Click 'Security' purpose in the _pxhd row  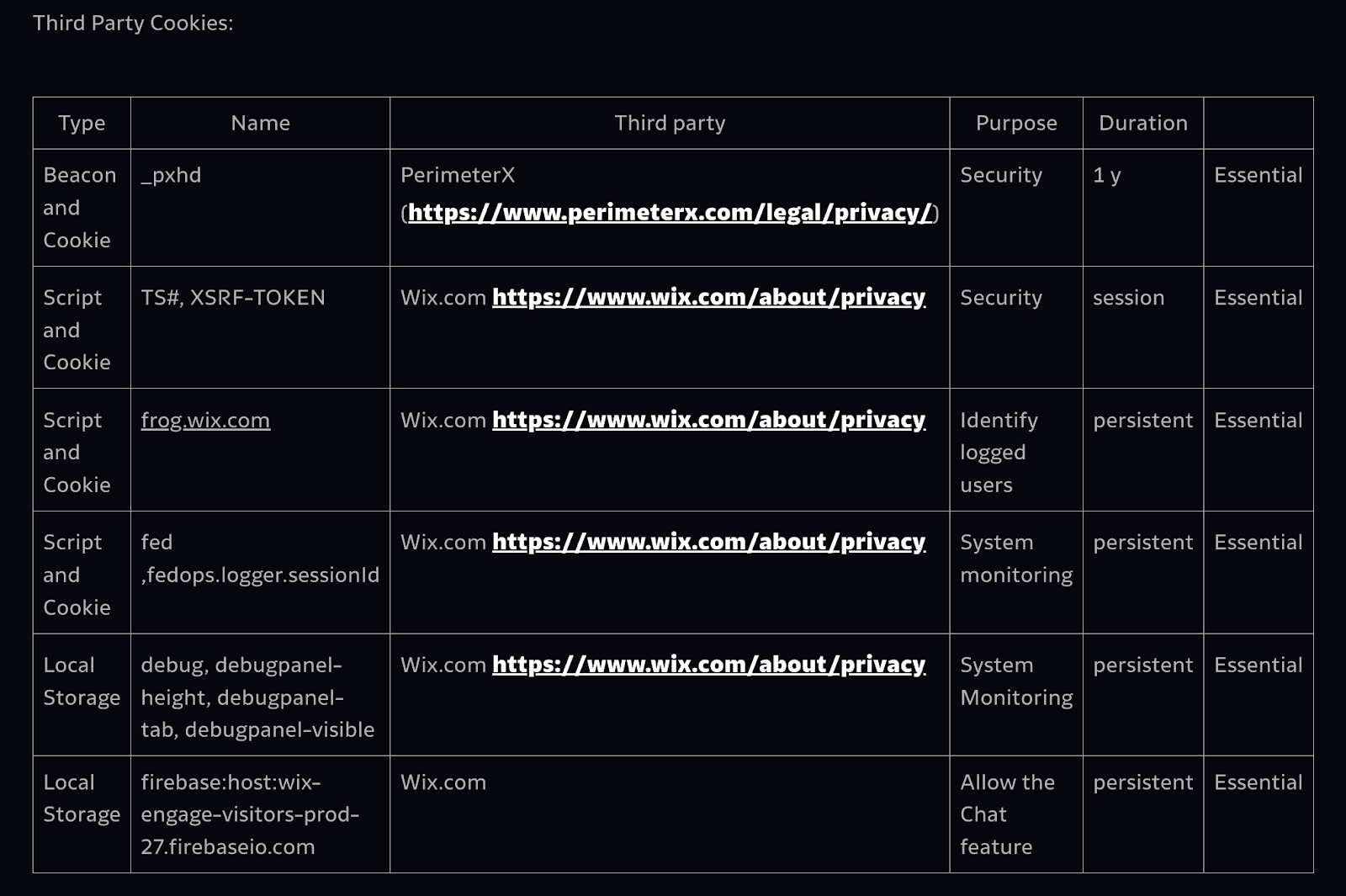click(1001, 175)
